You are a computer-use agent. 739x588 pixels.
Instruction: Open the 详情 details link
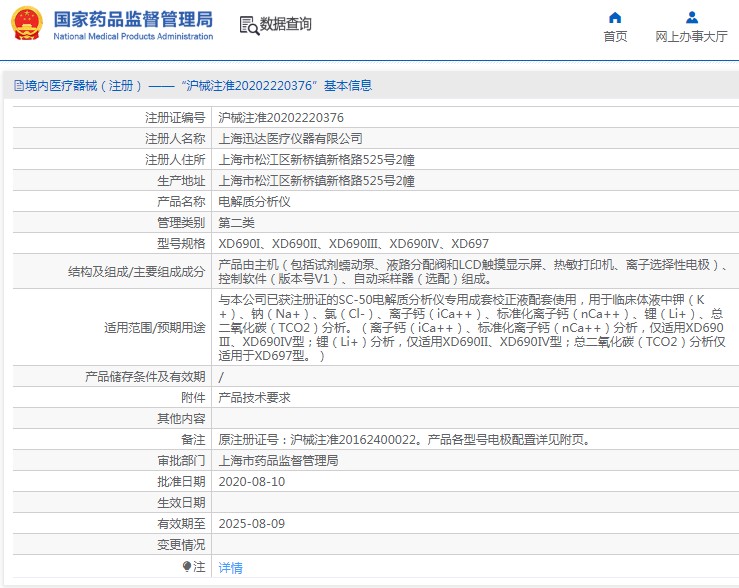230,568
